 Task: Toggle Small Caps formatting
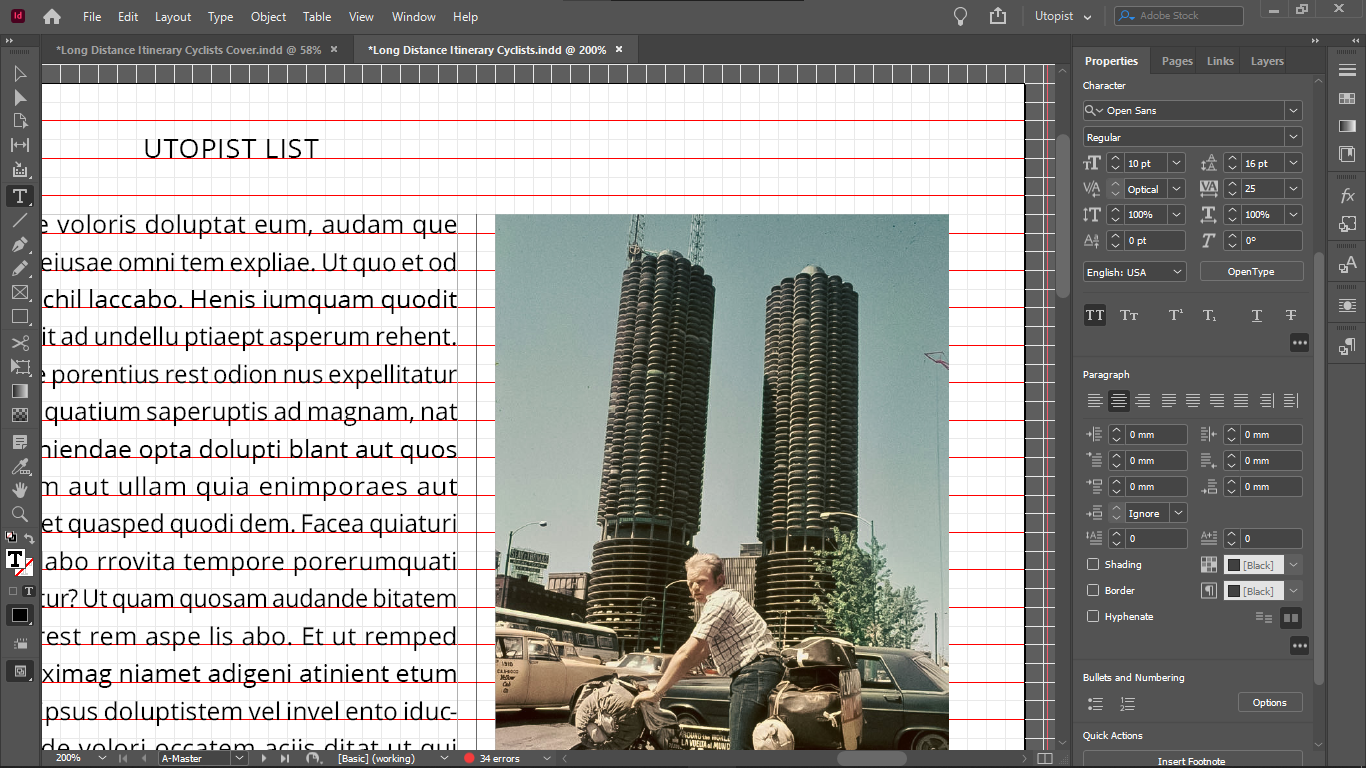tap(1128, 315)
